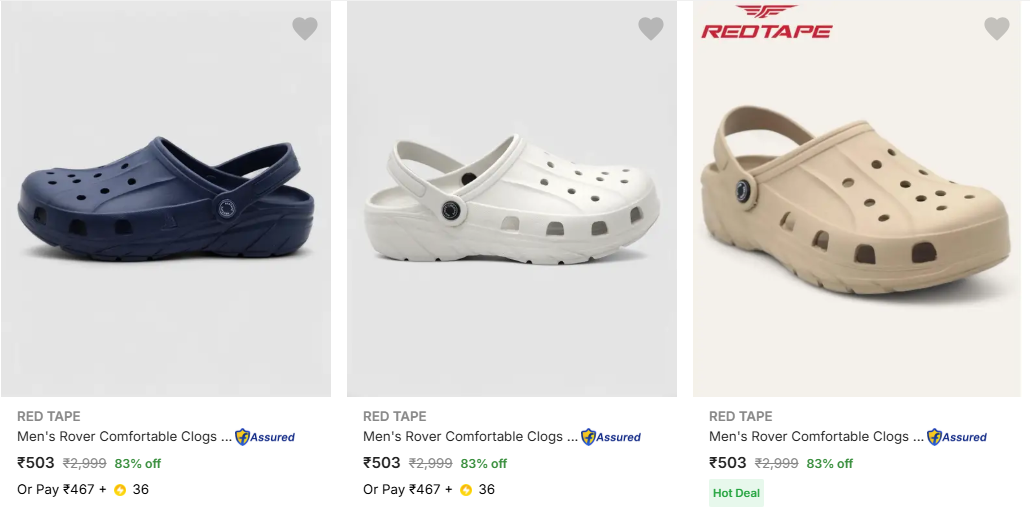Open navy blue clog product image

(166, 198)
